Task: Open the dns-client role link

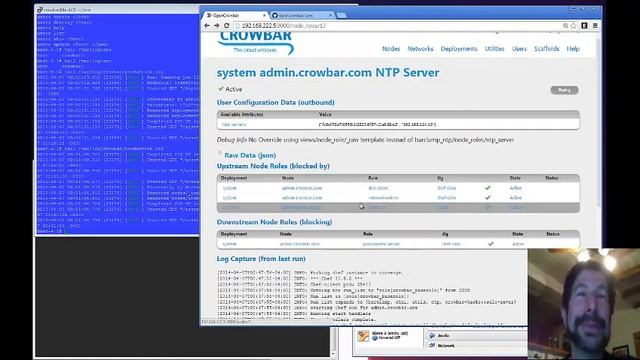Action: tap(378, 188)
